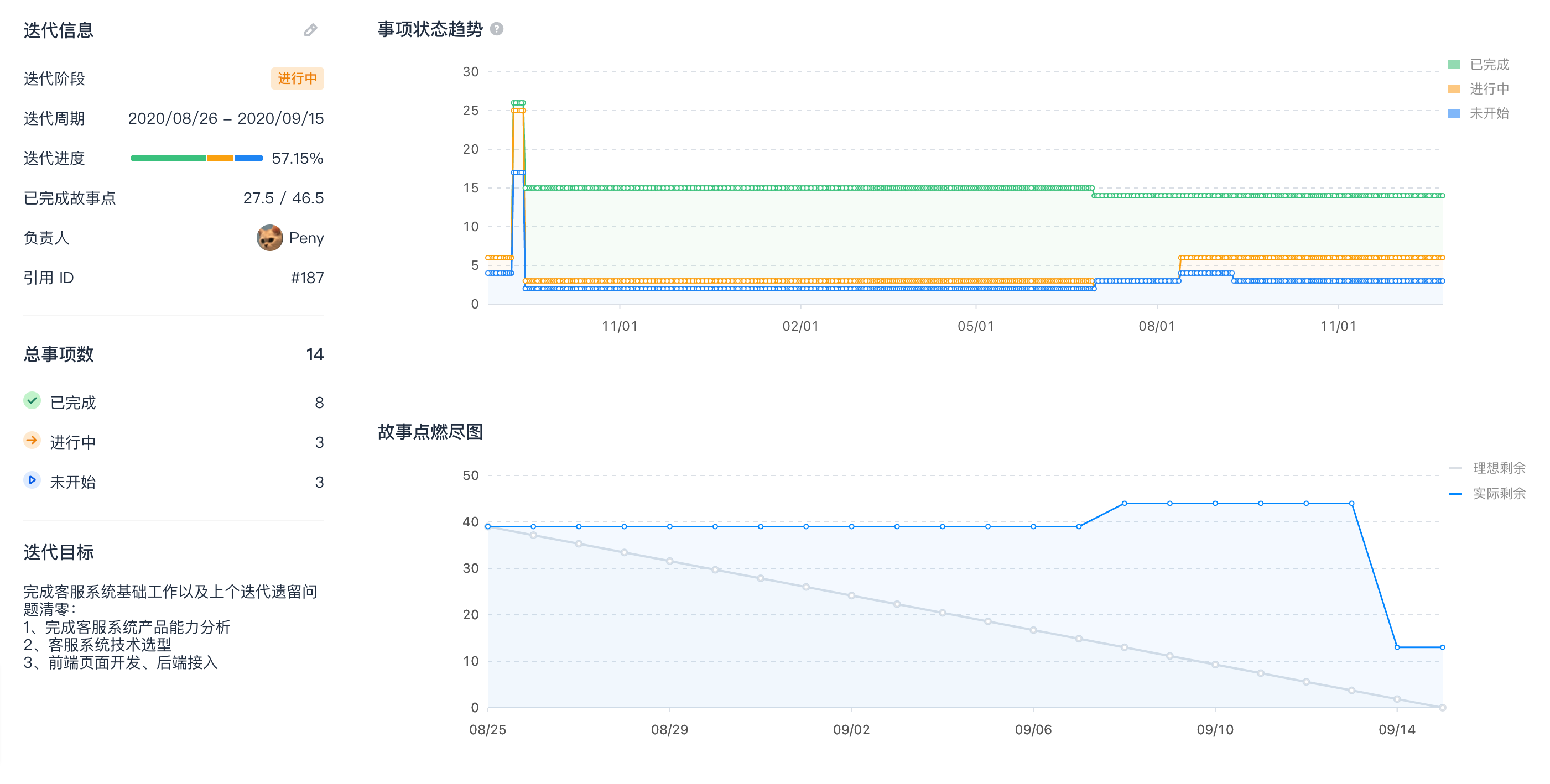Viewport: 1550px width, 784px height.
Task: Click the help question mark next to 事项状态趋势
Action: (x=496, y=29)
